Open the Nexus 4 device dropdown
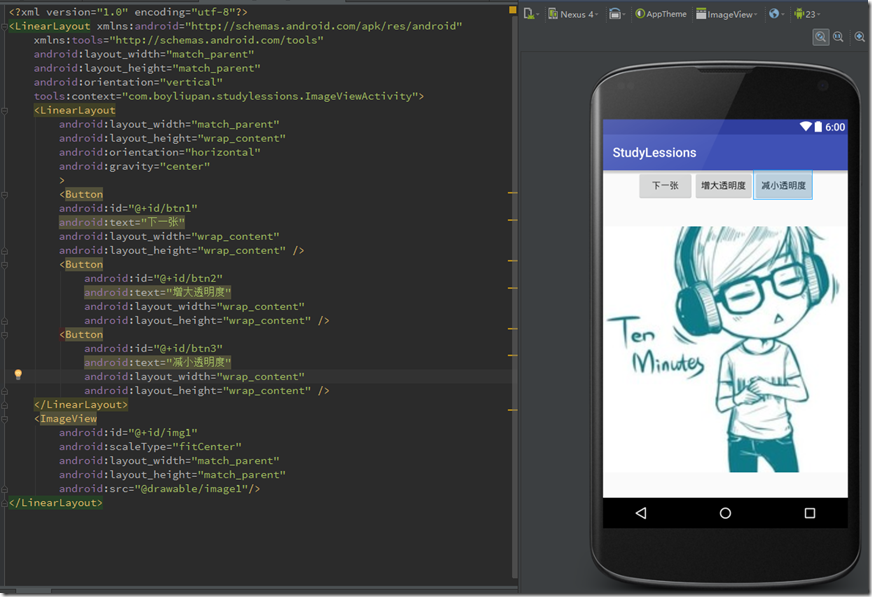872x597 pixels. pyautogui.click(x=574, y=14)
